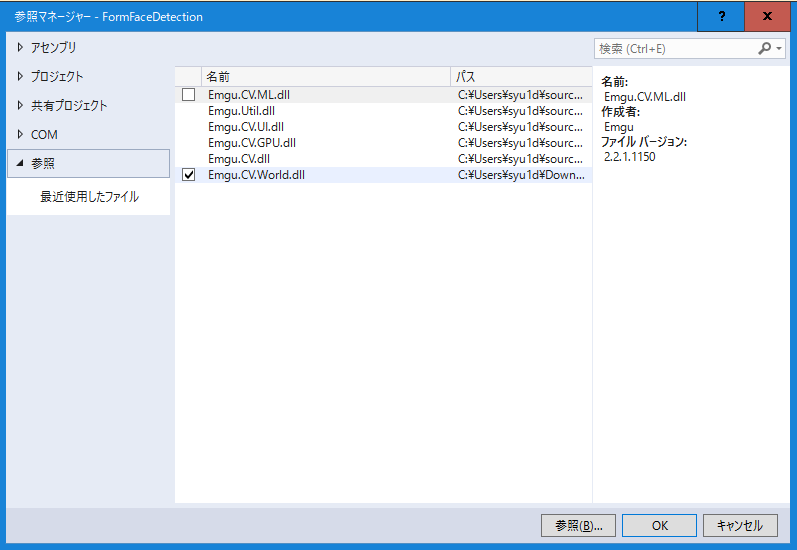The image size is (797, 550).
Task: Expand the プロジェクト category arrow
Action: click(x=20, y=76)
